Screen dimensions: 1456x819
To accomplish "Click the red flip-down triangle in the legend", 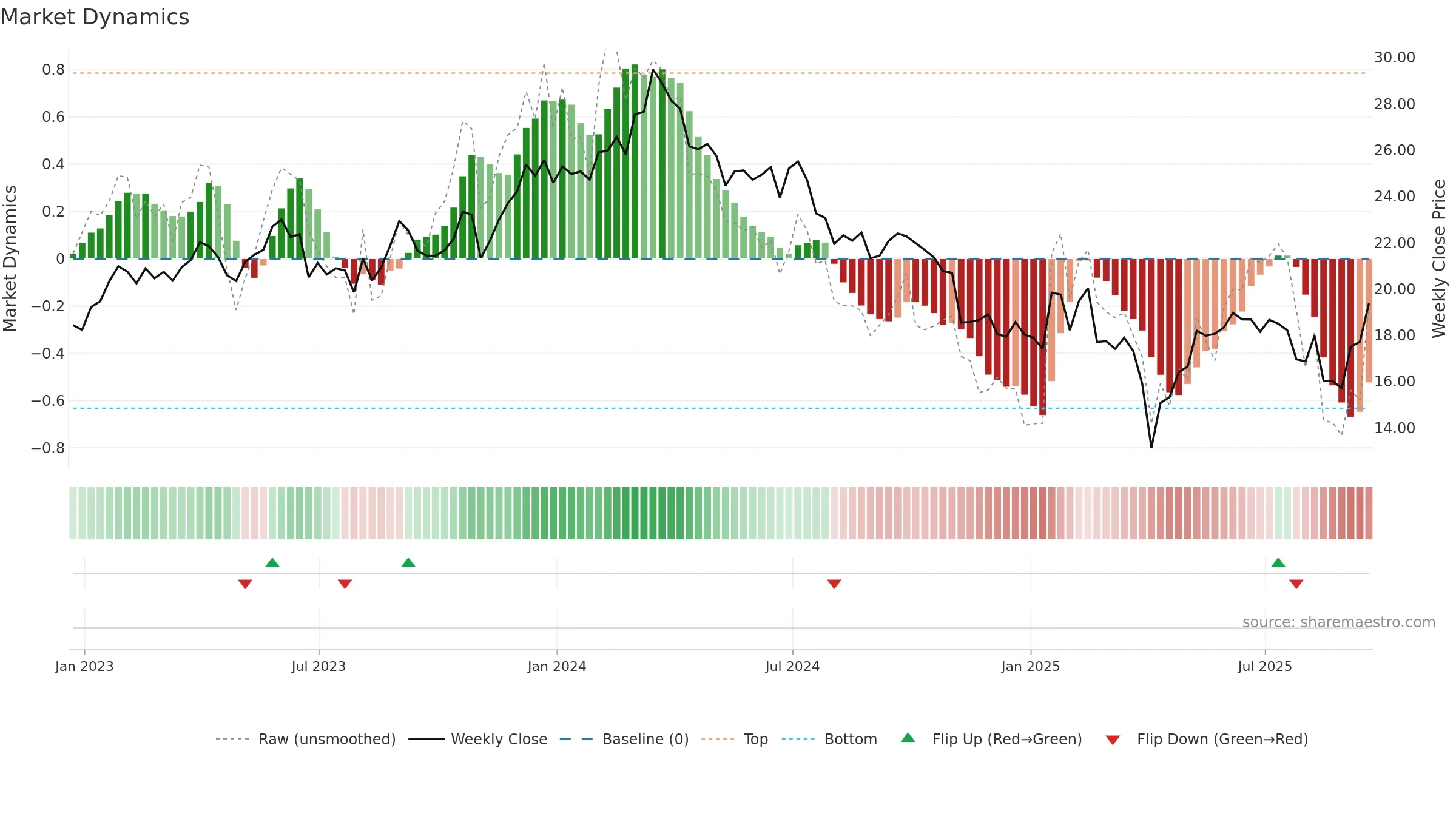I will pos(1113,740).
